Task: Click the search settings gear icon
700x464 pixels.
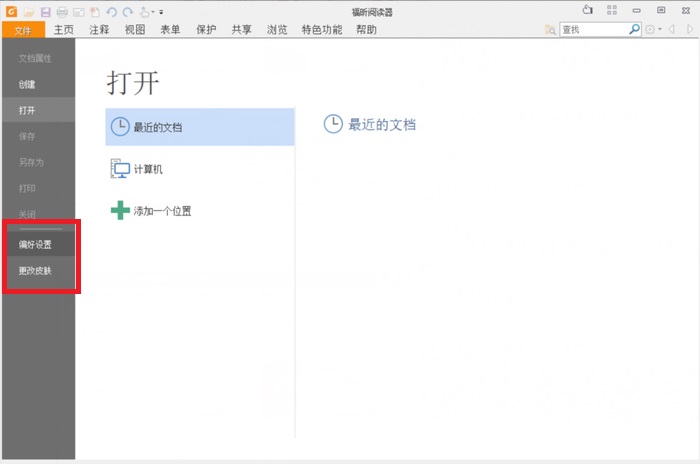Action: (650, 29)
